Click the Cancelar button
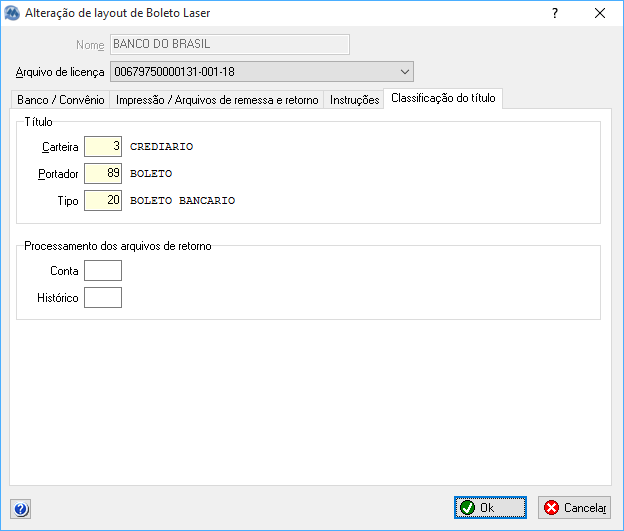Viewport: 624px width, 531px height. tap(574, 508)
